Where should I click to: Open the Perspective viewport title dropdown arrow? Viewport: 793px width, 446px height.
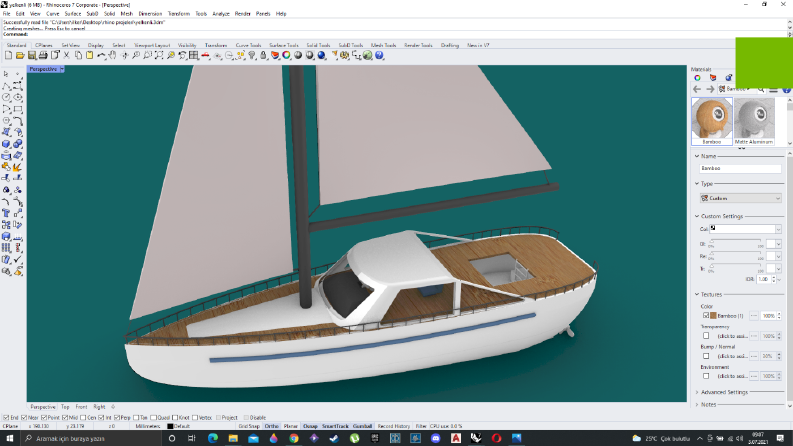tap(62, 69)
